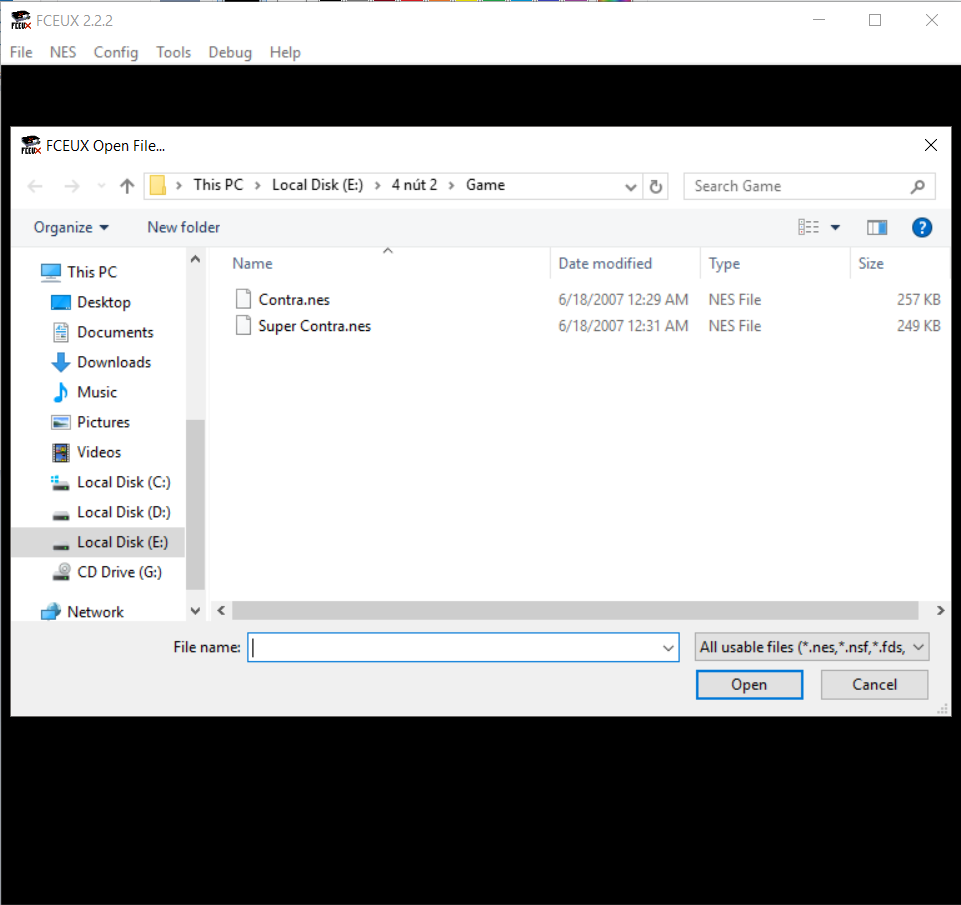The image size is (961, 905).
Task: Select the Super Contra.nes file
Action: (x=314, y=326)
